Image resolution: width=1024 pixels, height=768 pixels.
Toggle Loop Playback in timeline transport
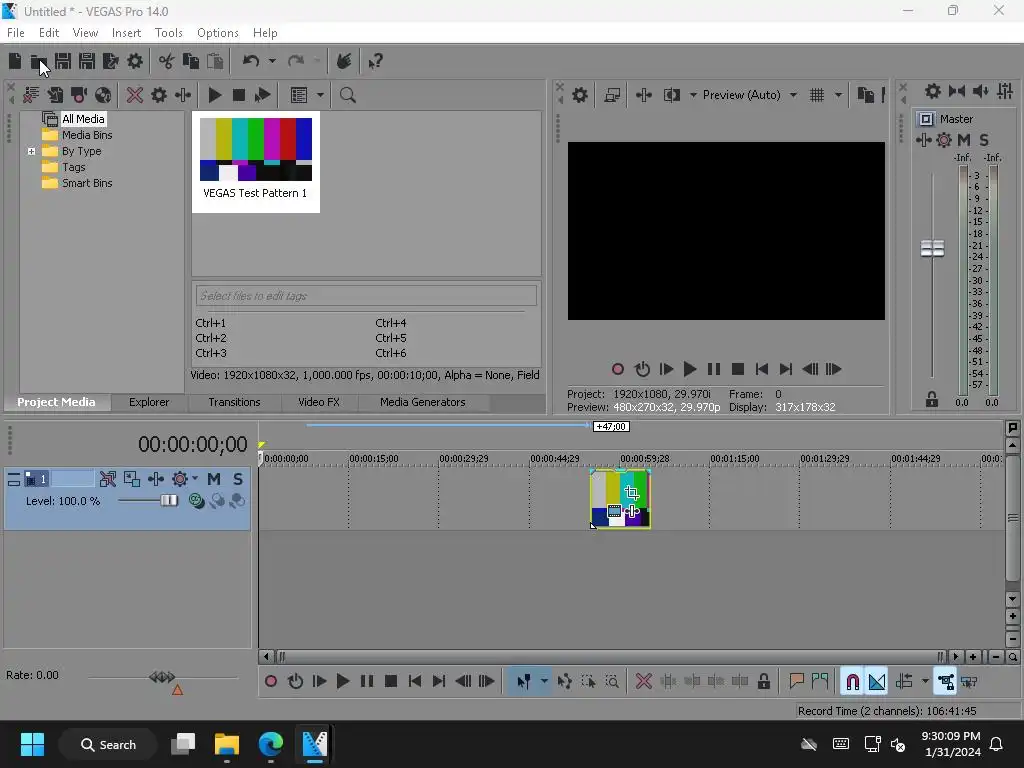click(x=295, y=682)
